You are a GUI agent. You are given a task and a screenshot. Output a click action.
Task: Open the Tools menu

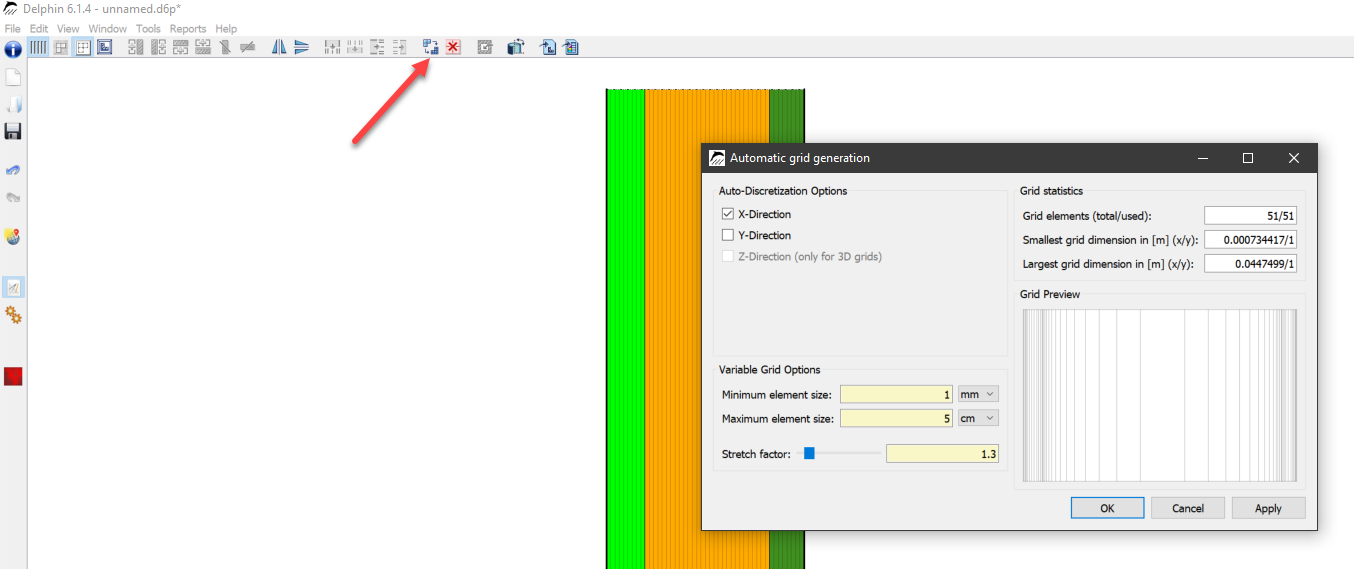(x=148, y=29)
